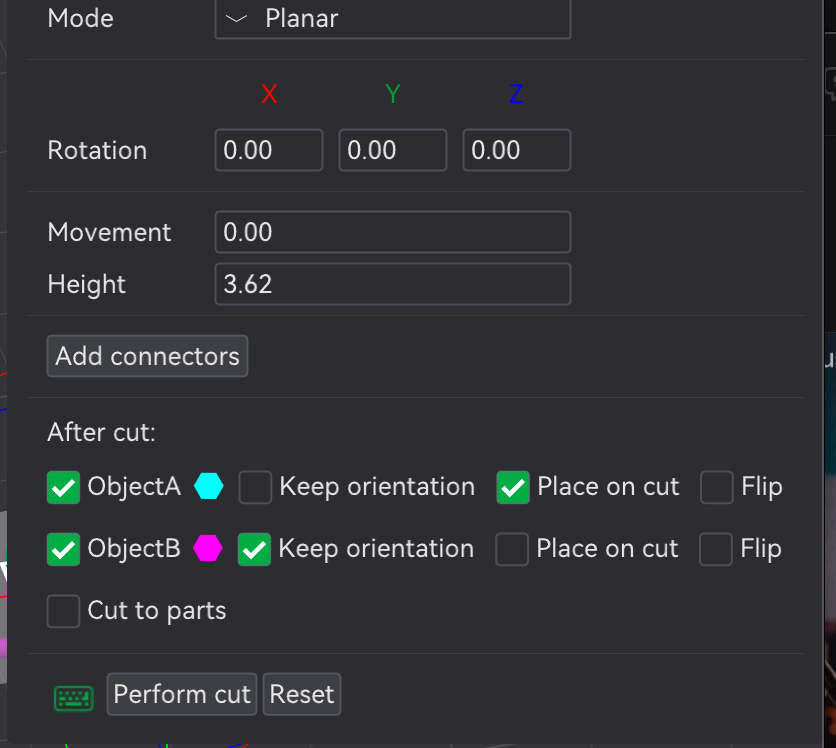The height and width of the screenshot is (748, 836).
Task: Open the Mode dropdown showing Planar
Action: [393, 19]
